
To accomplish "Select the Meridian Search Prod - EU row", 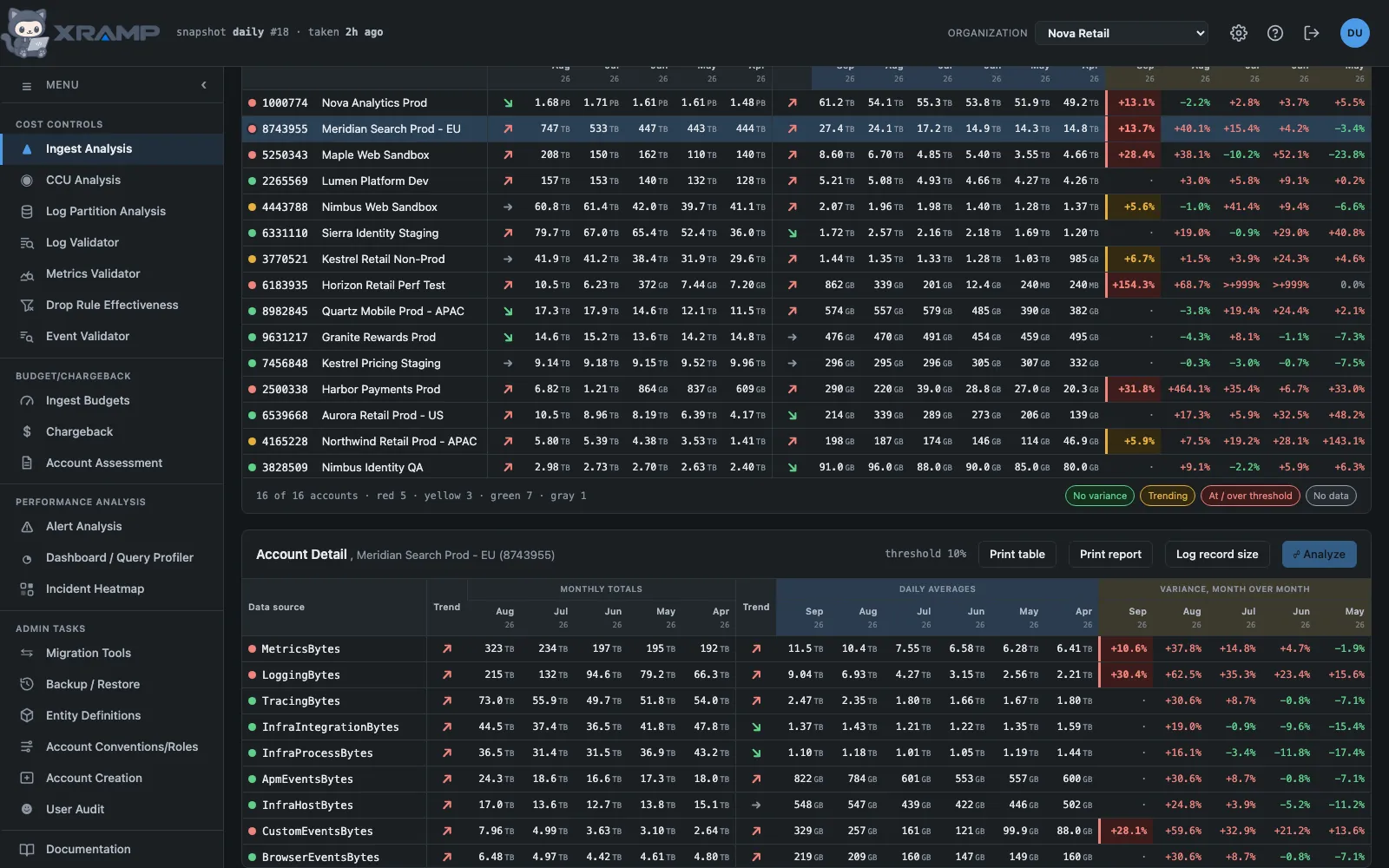I will [x=806, y=128].
